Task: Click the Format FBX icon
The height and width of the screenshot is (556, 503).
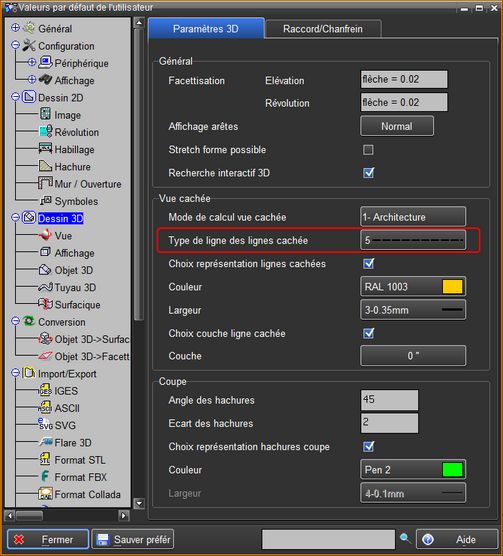Action: point(45,476)
